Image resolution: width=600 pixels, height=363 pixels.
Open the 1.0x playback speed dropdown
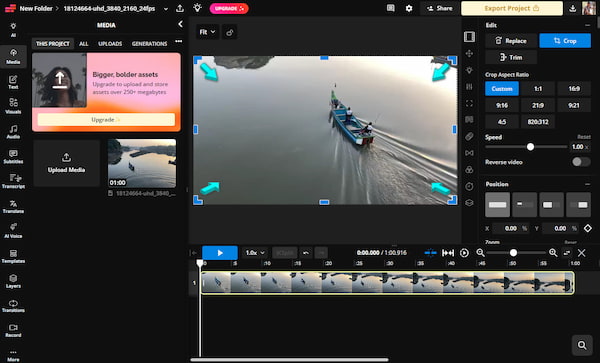pos(254,253)
